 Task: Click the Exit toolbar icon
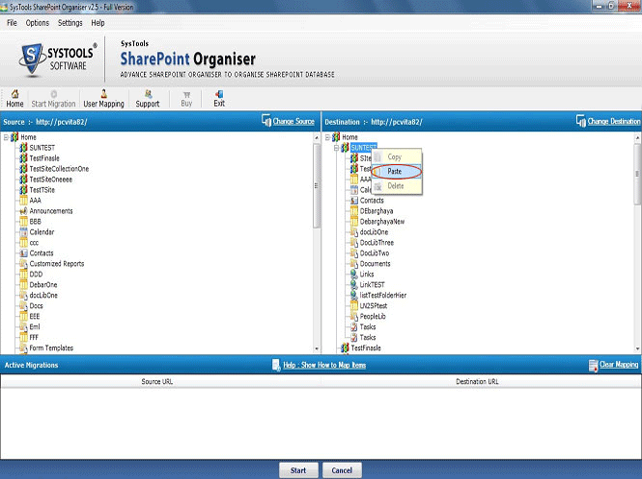click(x=219, y=94)
